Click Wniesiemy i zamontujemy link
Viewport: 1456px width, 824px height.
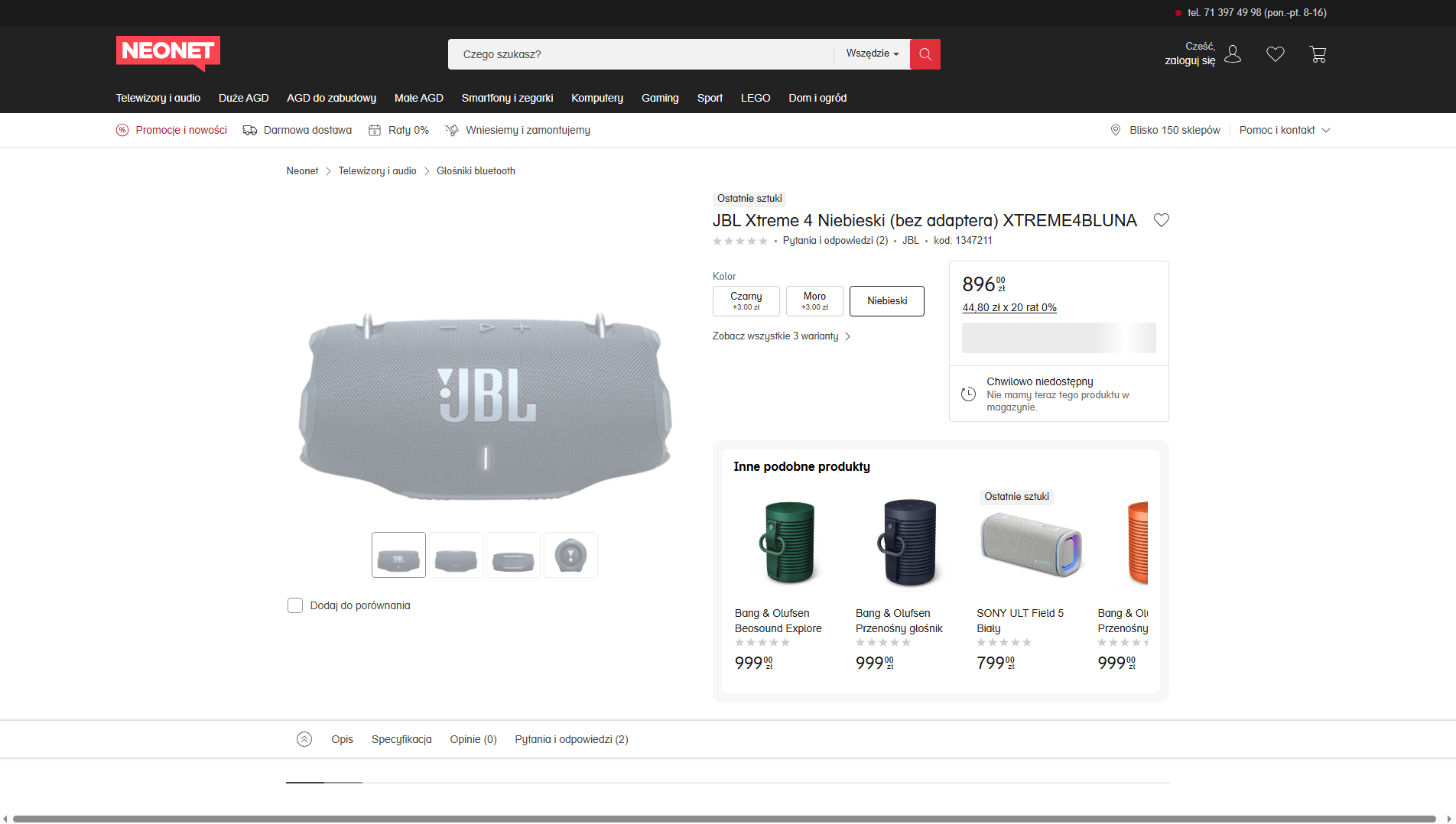pos(528,130)
